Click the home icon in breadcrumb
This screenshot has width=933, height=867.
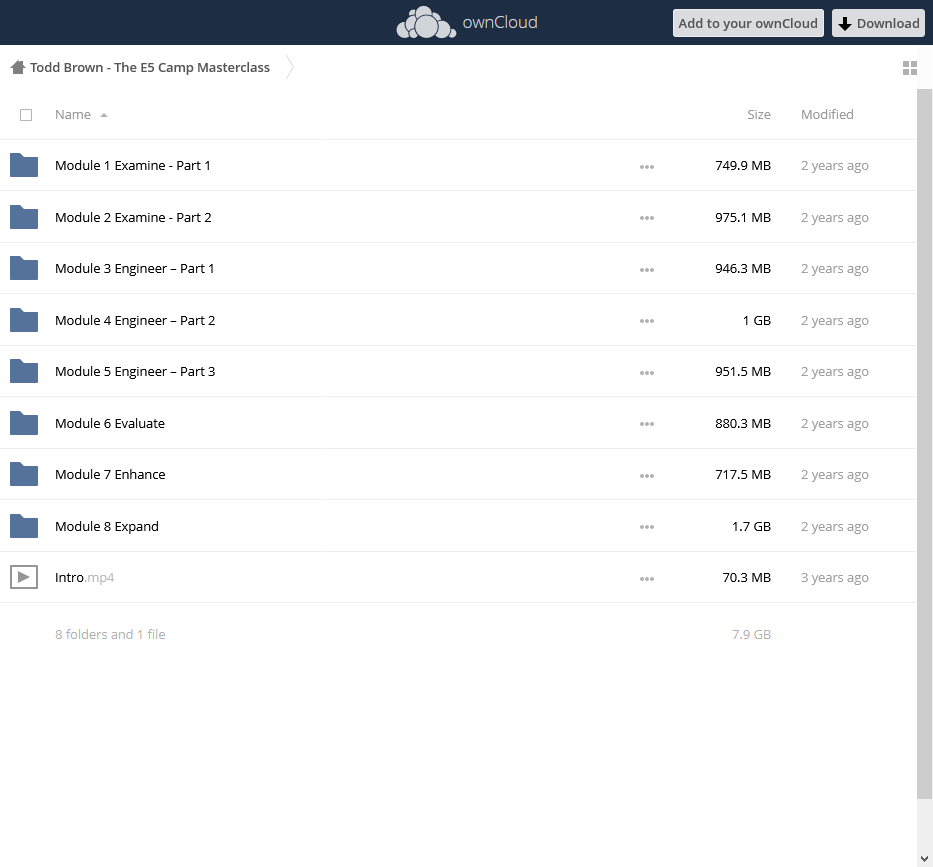pos(18,67)
